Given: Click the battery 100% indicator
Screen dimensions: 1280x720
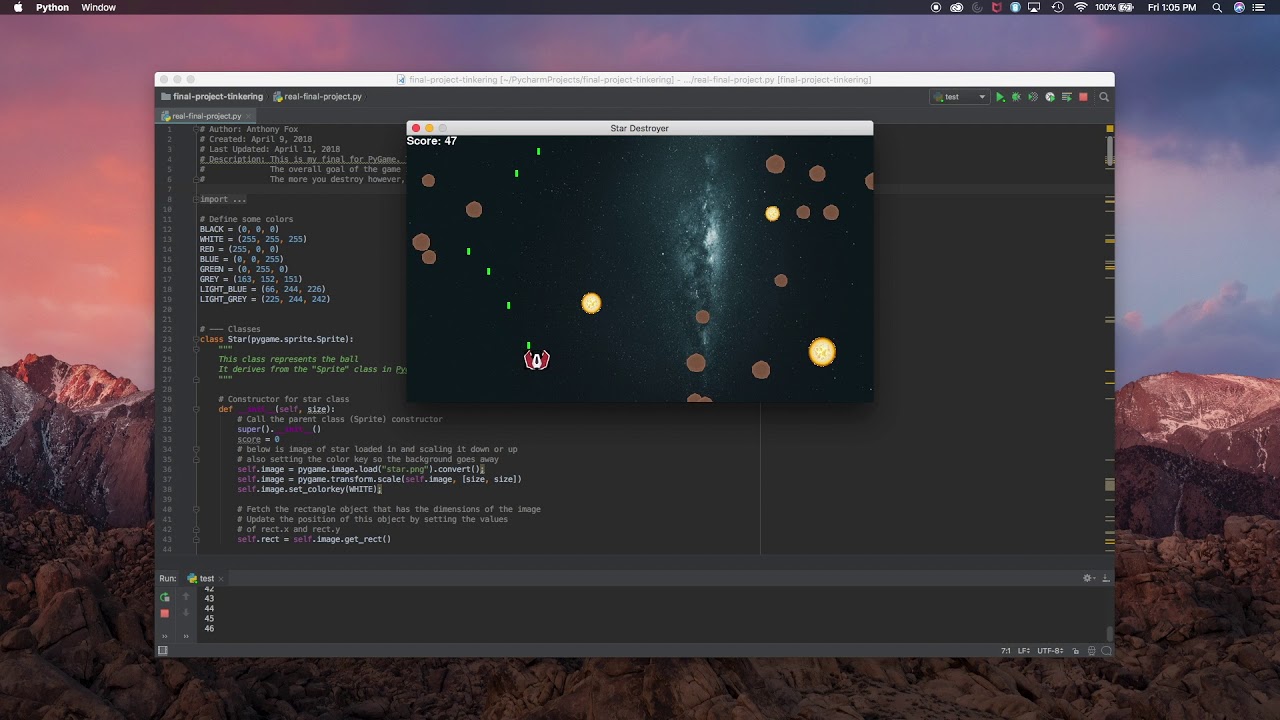Looking at the screenshot, I should [x=1115, y=7].
